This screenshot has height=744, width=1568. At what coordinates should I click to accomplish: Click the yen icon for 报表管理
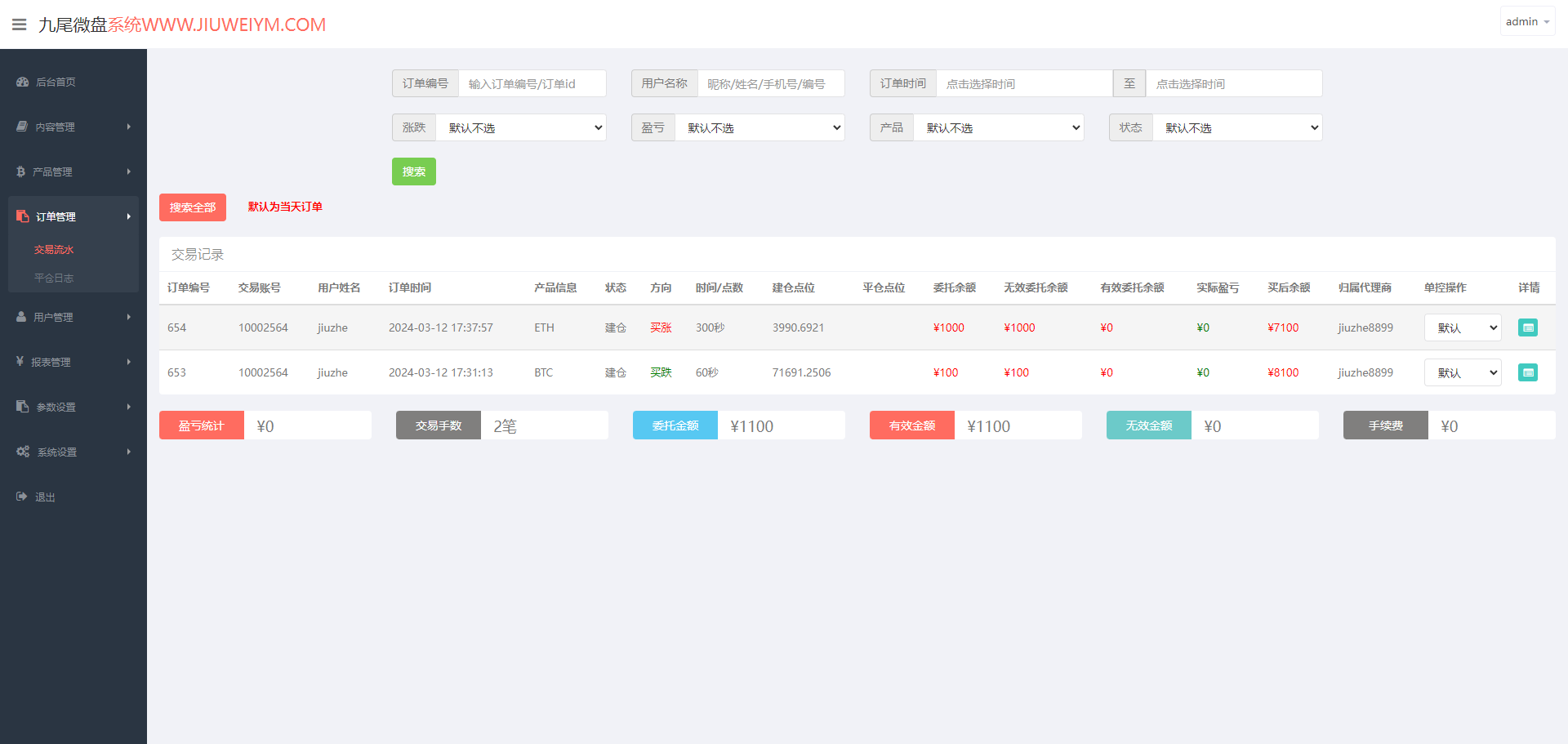pyautogui.click(x=20, y=362)
